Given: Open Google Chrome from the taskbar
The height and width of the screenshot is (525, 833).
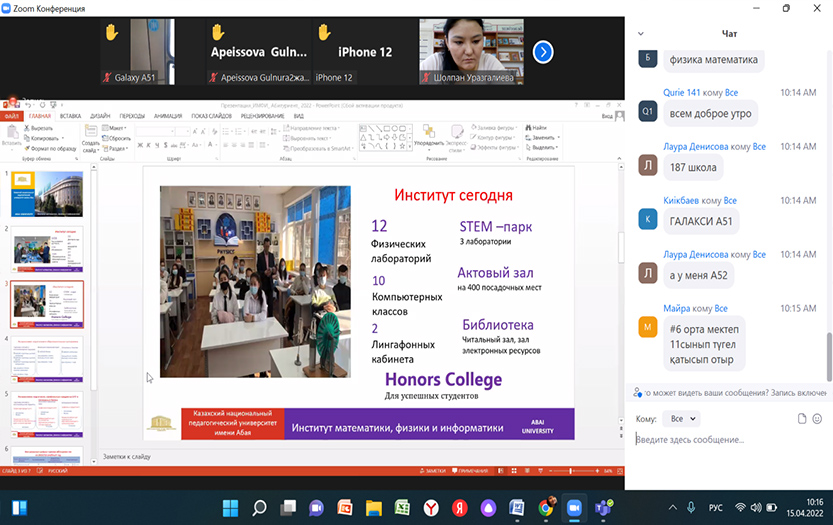Looking at the screenshot, I should point(545,507).
